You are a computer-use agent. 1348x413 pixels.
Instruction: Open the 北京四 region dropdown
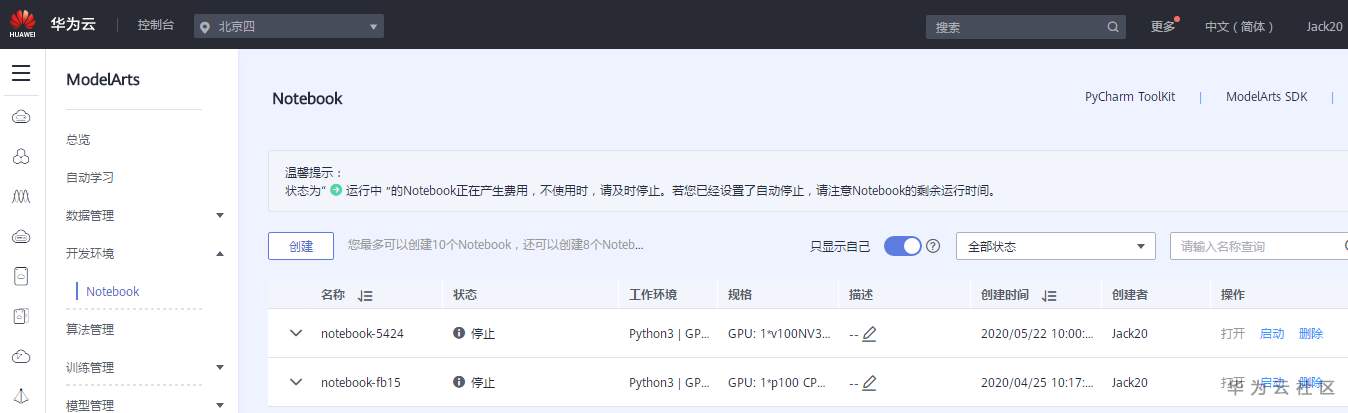tap(289, 27)
